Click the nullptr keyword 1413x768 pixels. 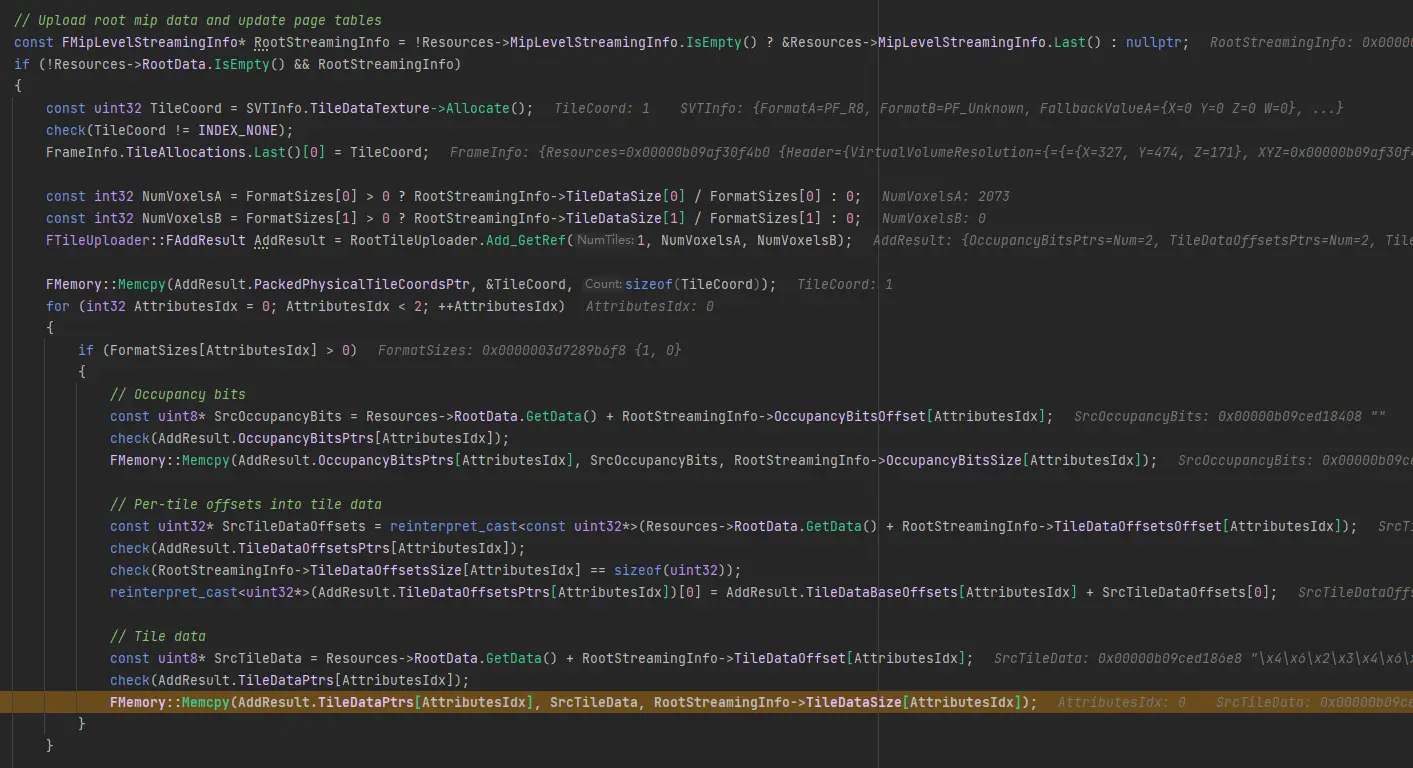point(1157,42)
